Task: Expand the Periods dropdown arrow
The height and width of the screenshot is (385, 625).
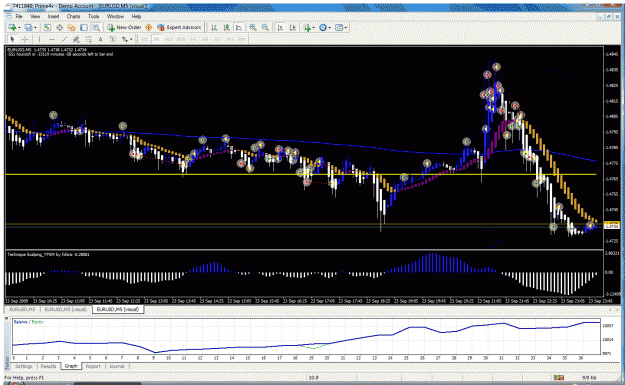Action: (330, 28)
